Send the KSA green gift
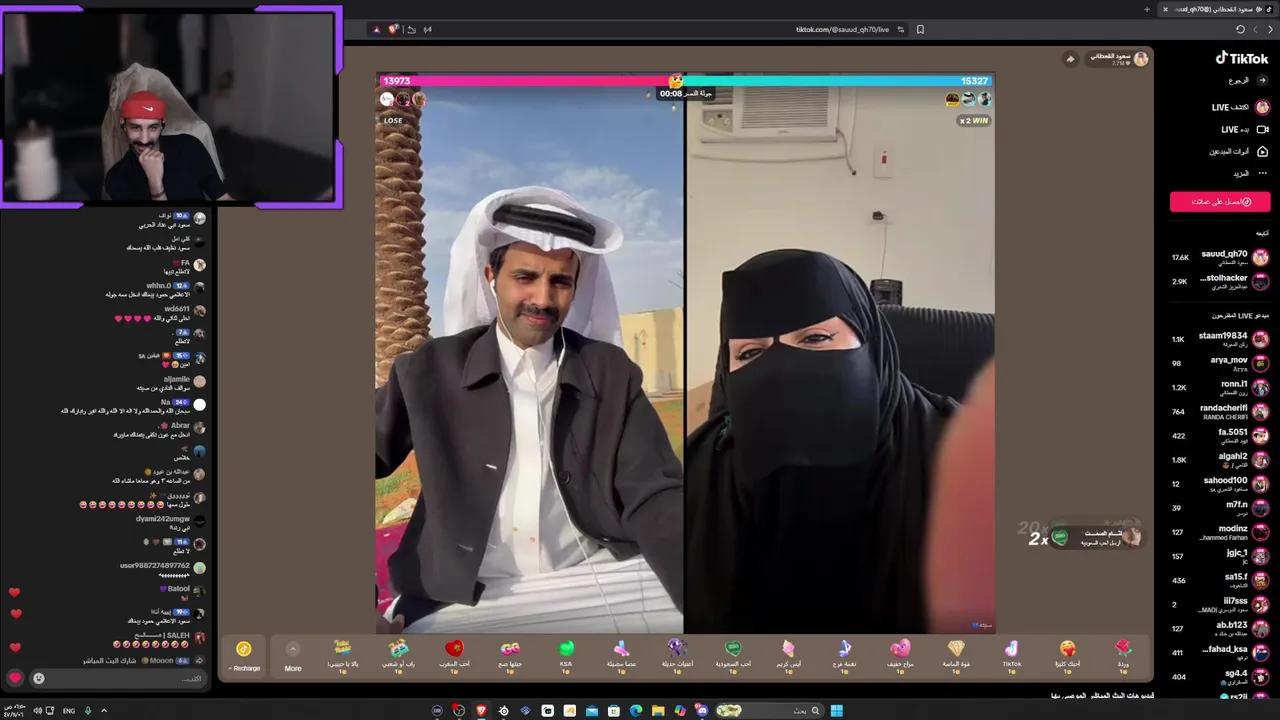Image resolution: width=1280 pixels, height=720 pixels. [x=566, y=655]
